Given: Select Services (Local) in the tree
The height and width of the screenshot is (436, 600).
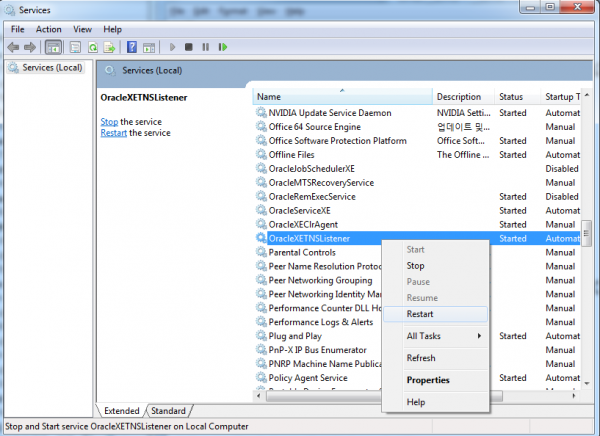Looking at the screenshot, I should click(50, 68).
